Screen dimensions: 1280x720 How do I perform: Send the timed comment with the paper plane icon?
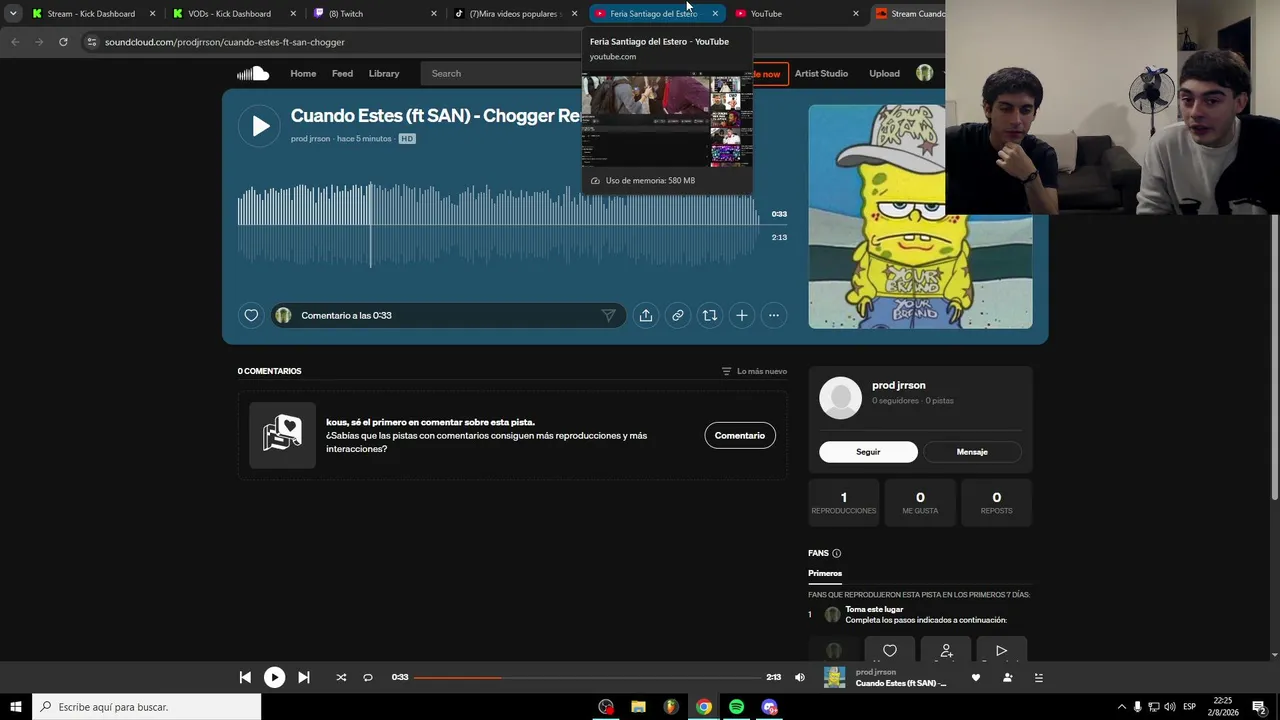point(608,315)
